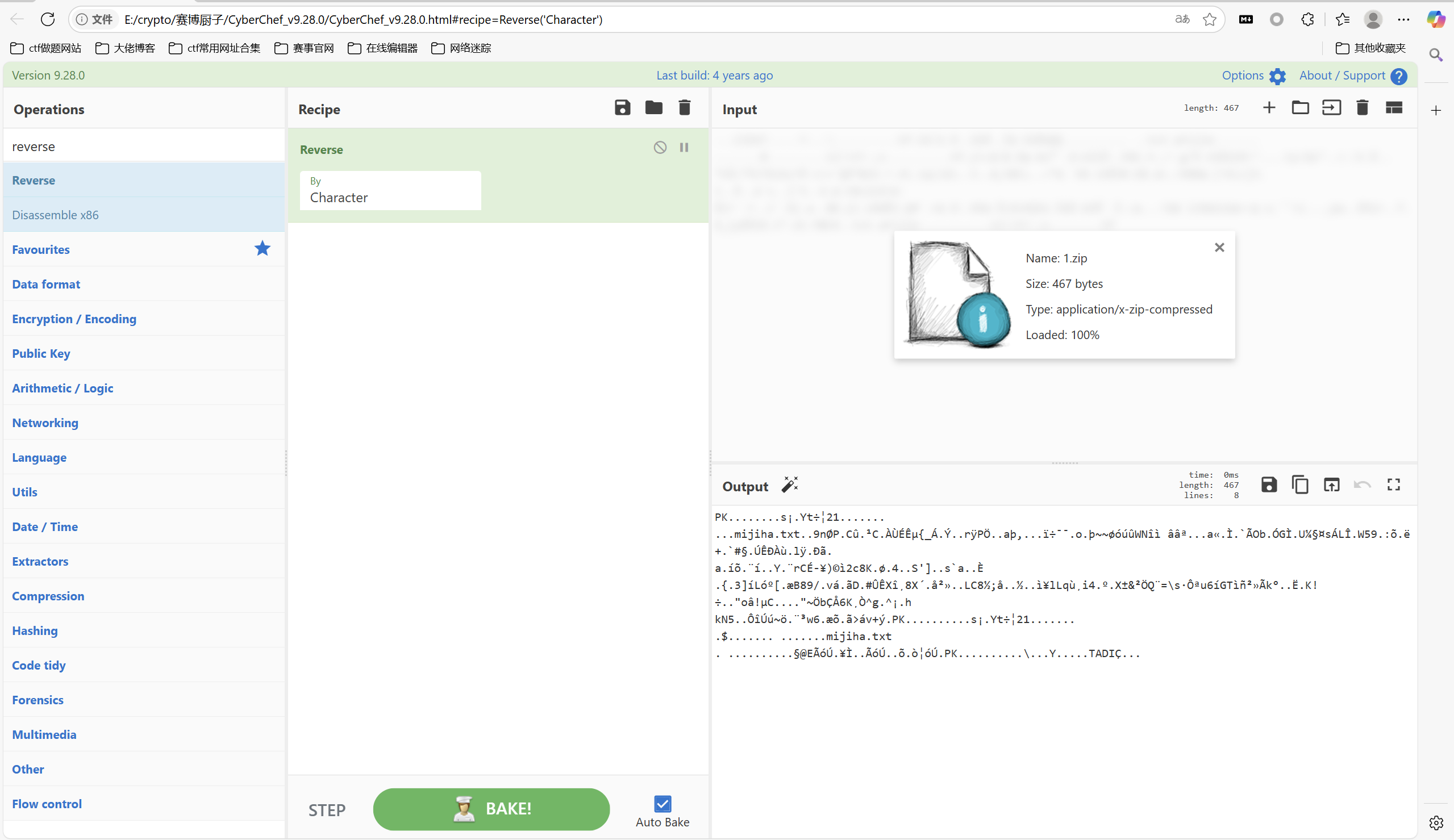The image size is (1454, 840).
Task: Disable the Reverse operation
Action: point(660,148)
